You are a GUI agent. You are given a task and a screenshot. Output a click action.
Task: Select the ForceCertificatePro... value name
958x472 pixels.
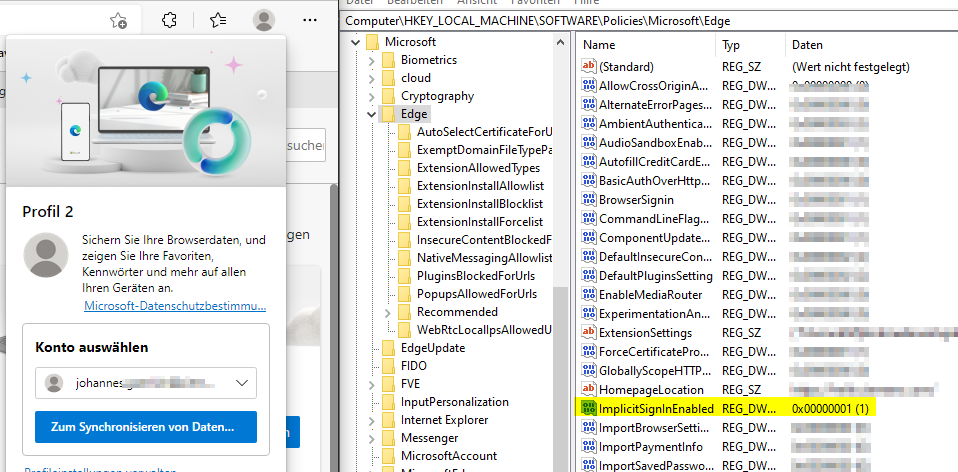[x=654, y=352]
